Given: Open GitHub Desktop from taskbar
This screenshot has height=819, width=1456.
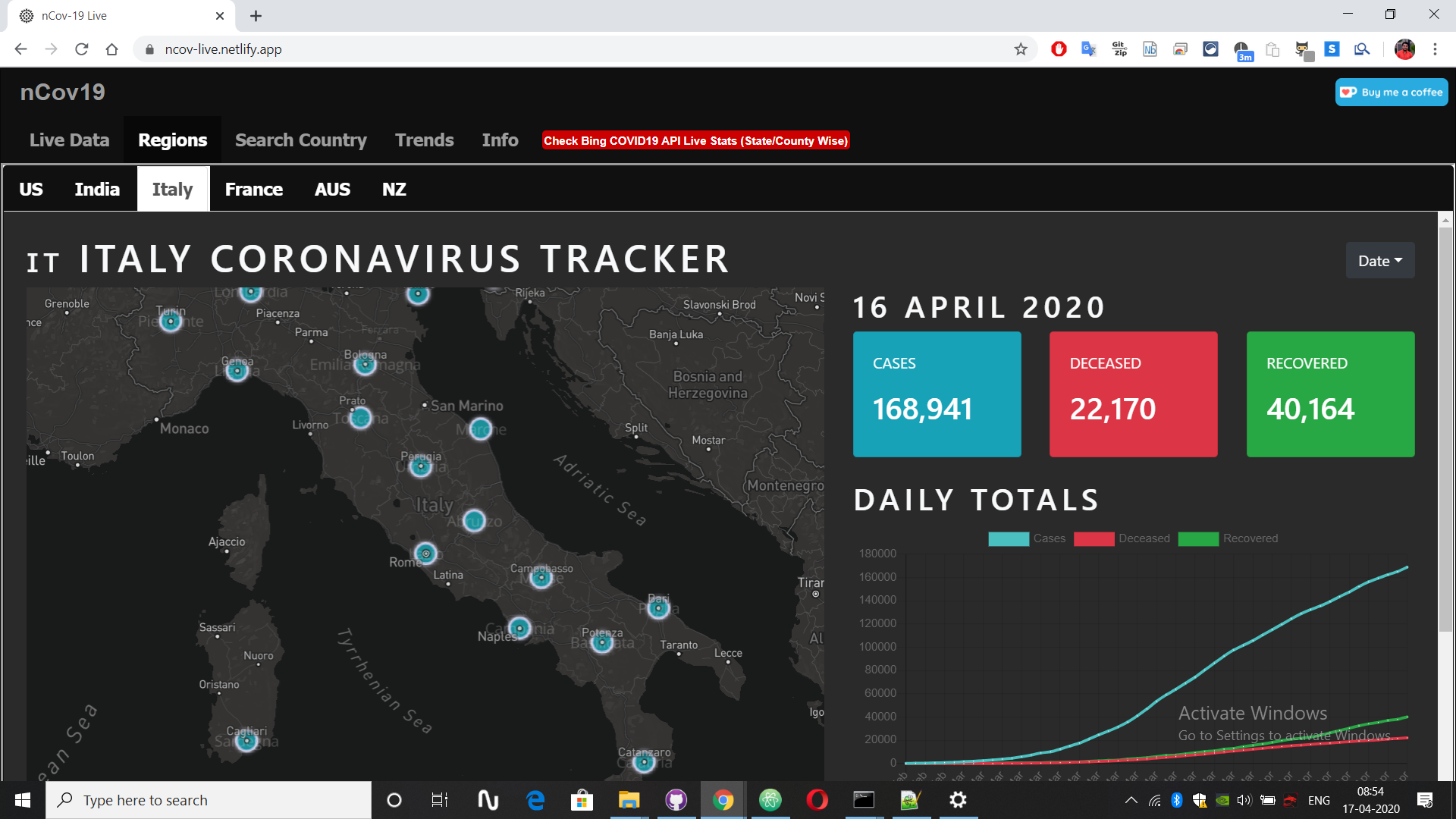Looking at the screenshot, I should (676, 800).
